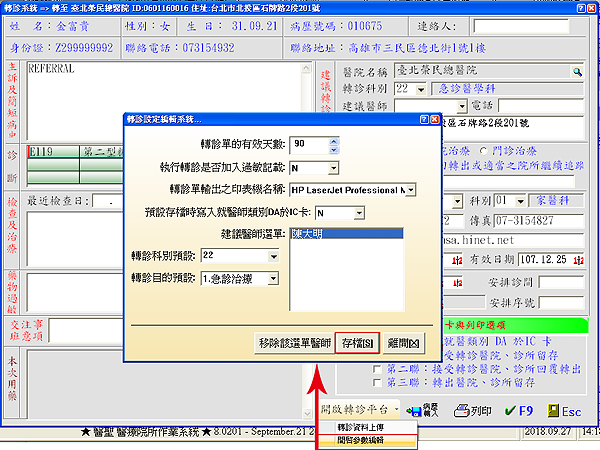The height and width of the screenshot is (450, 600).
Task: Click the 移除該選單醫師 button
Action: [x=293, y=342]
